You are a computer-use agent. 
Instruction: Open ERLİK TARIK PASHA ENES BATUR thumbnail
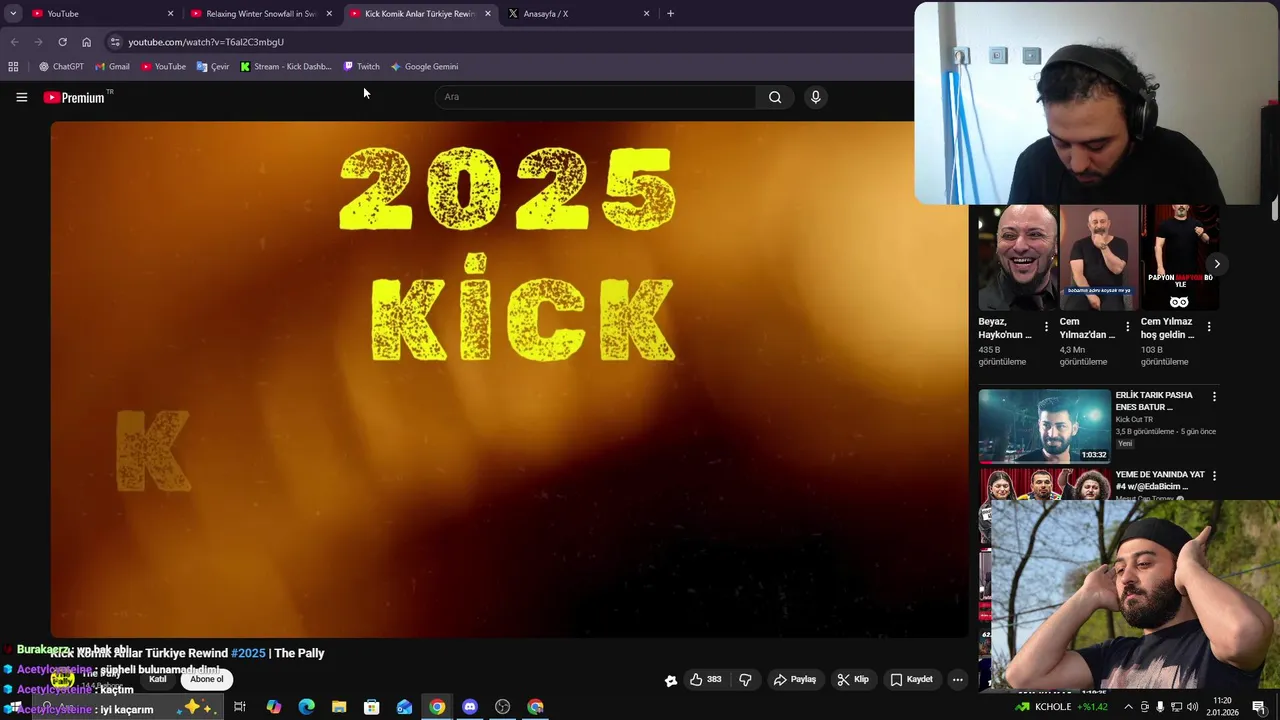tap(1044, 426)
